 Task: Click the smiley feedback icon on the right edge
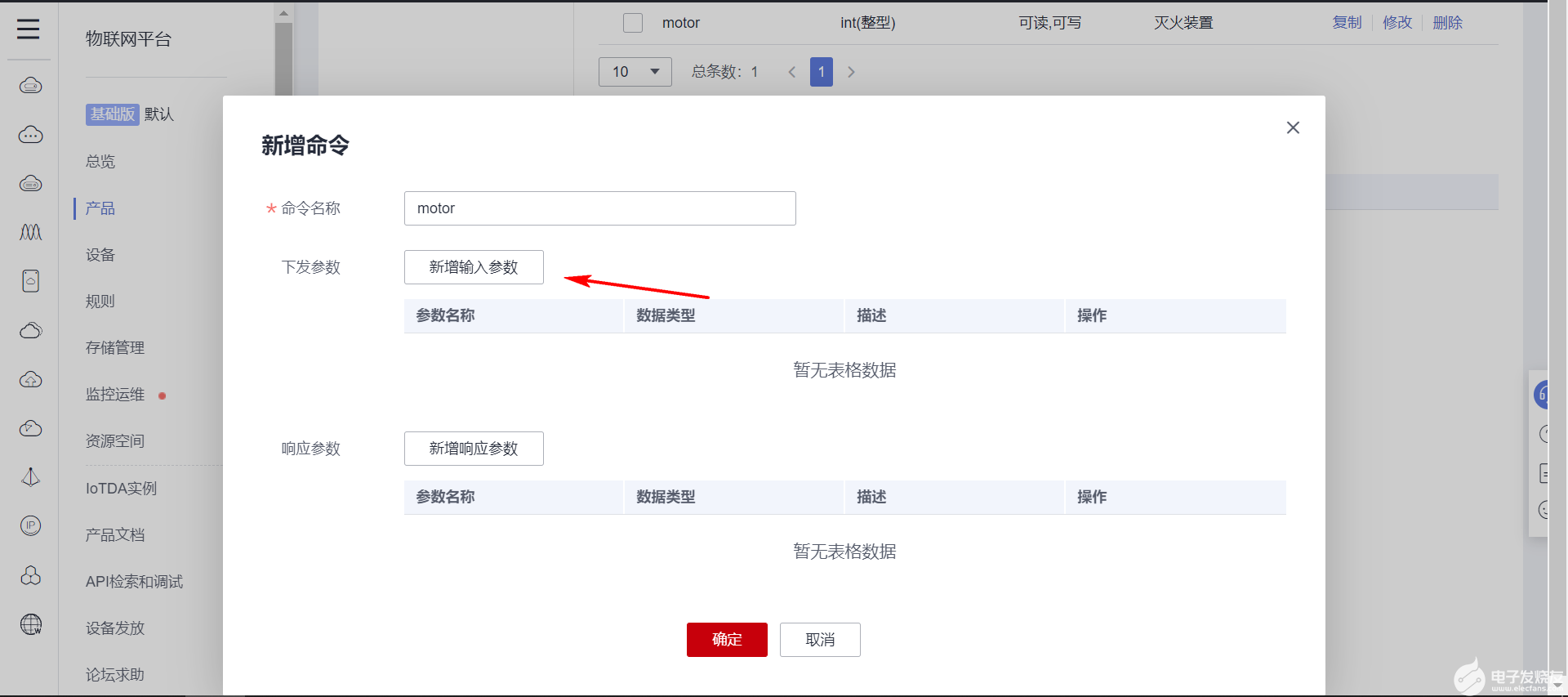(1543, 510)
